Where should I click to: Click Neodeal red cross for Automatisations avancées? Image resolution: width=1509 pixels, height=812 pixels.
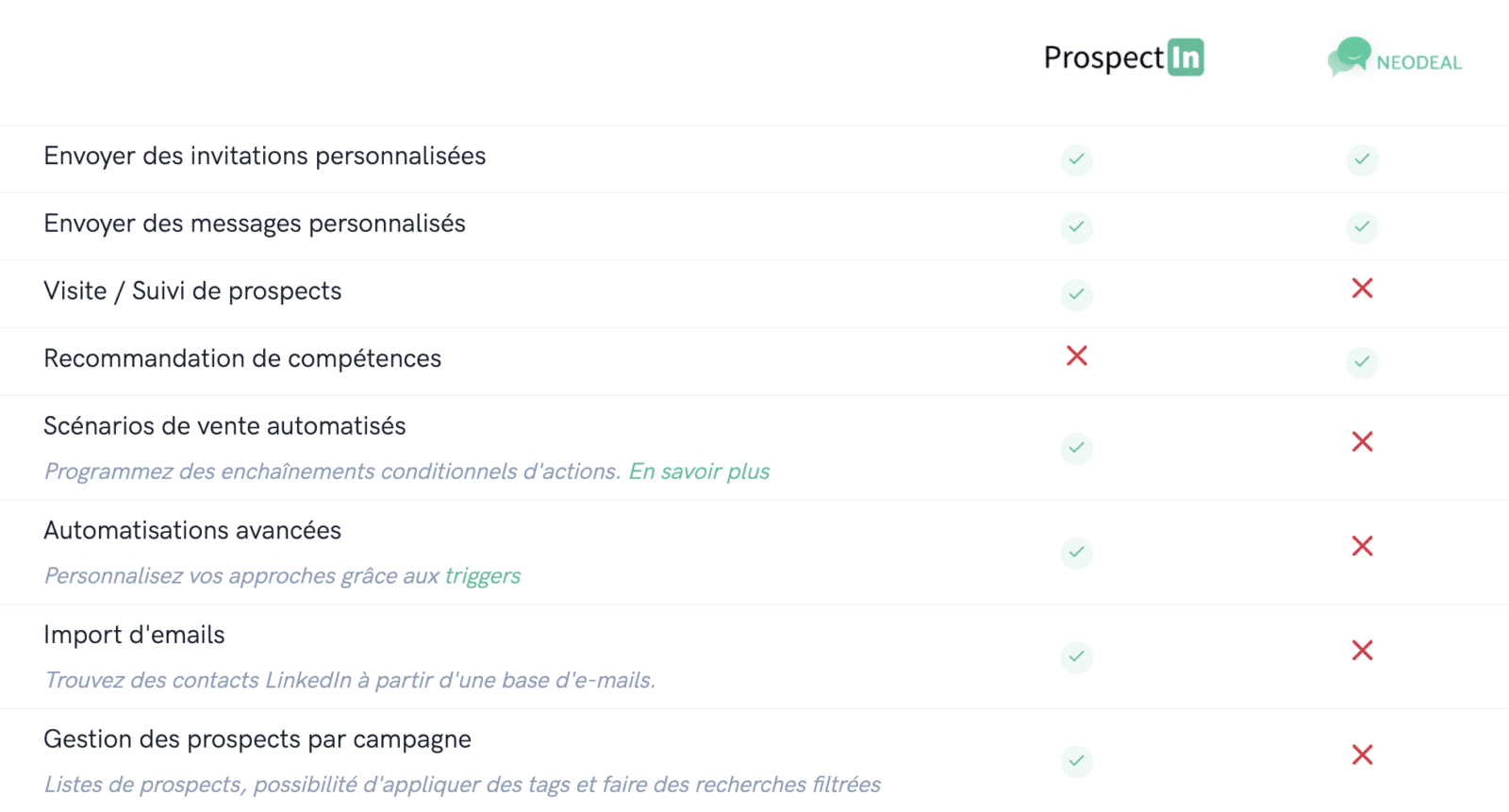pyautogui.click(x=1362, y=546)
